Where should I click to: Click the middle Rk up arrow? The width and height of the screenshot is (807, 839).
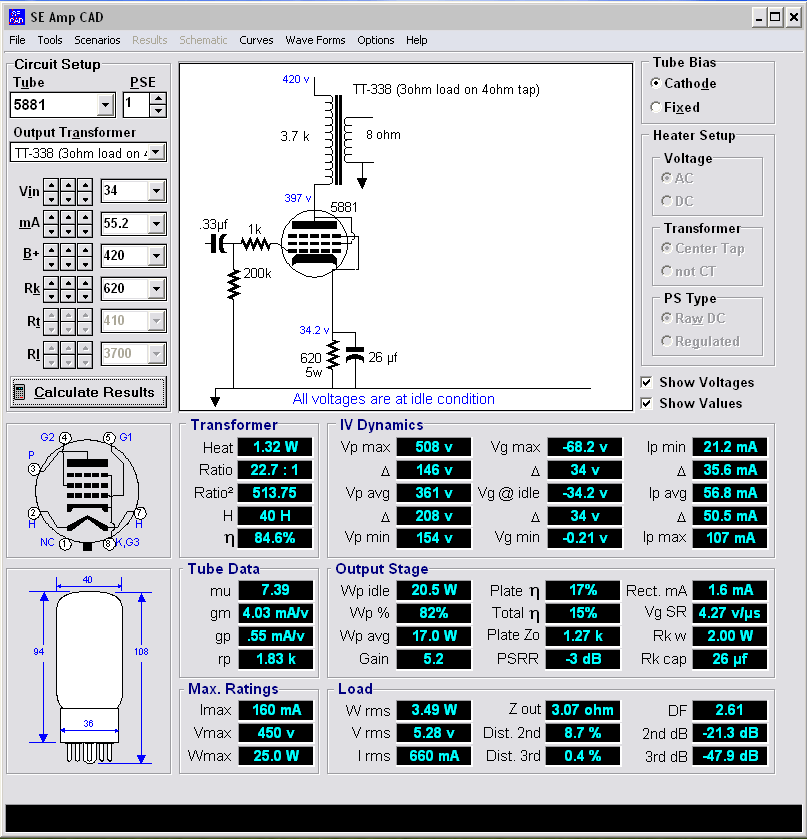click(68, 283)
